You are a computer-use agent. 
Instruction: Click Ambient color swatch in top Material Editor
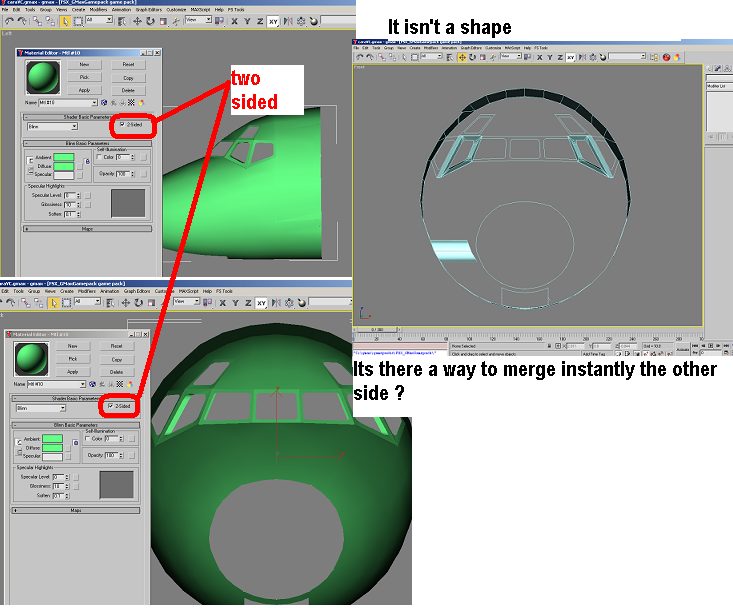(x=64, y=157)
